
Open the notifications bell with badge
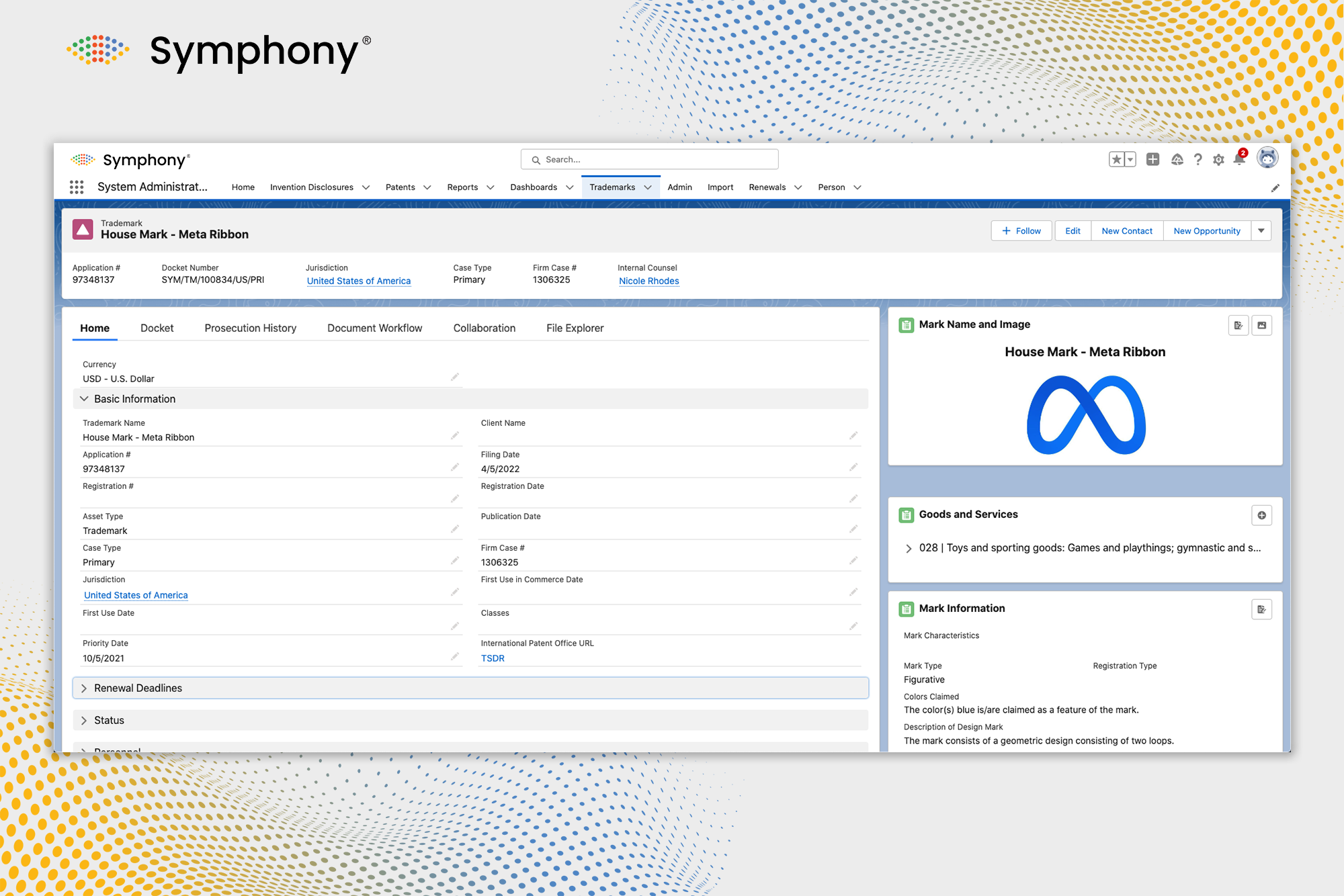[1239, 159]
